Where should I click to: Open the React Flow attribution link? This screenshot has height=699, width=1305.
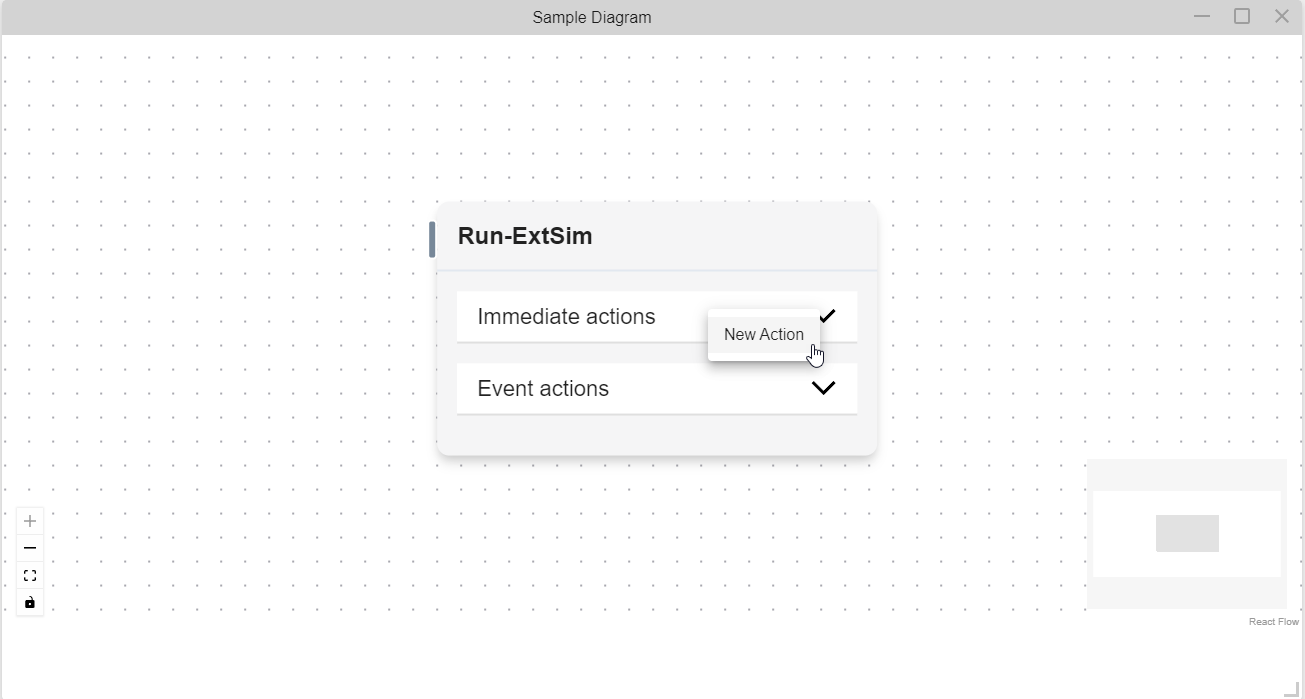(x=1273, y=622)
